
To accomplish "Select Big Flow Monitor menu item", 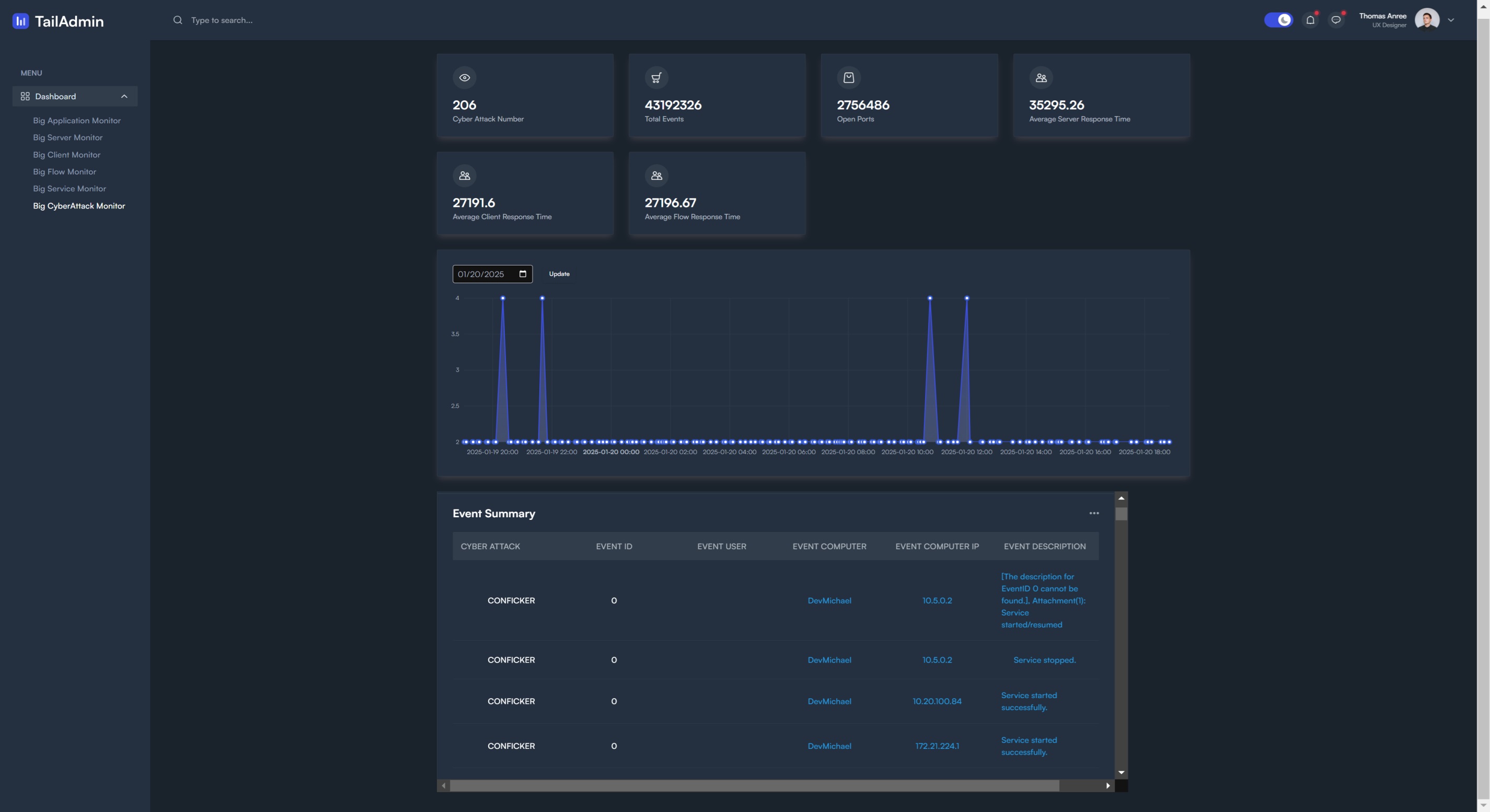I will point(64,172).
